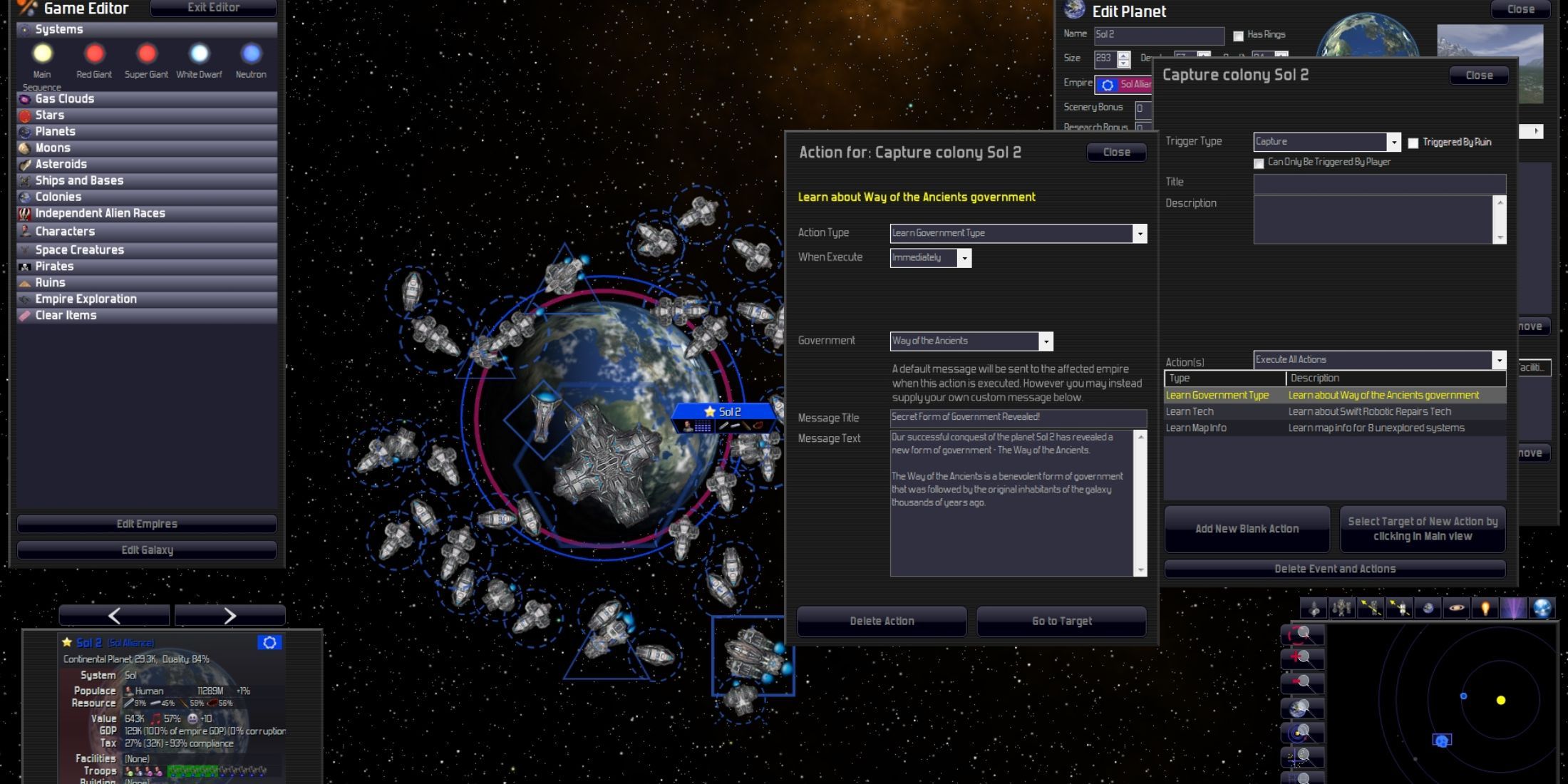The width and height of the screenshot is (1568, 784).
Task: Click the lightbulb toolbar icon
Action: (1485, 608)
